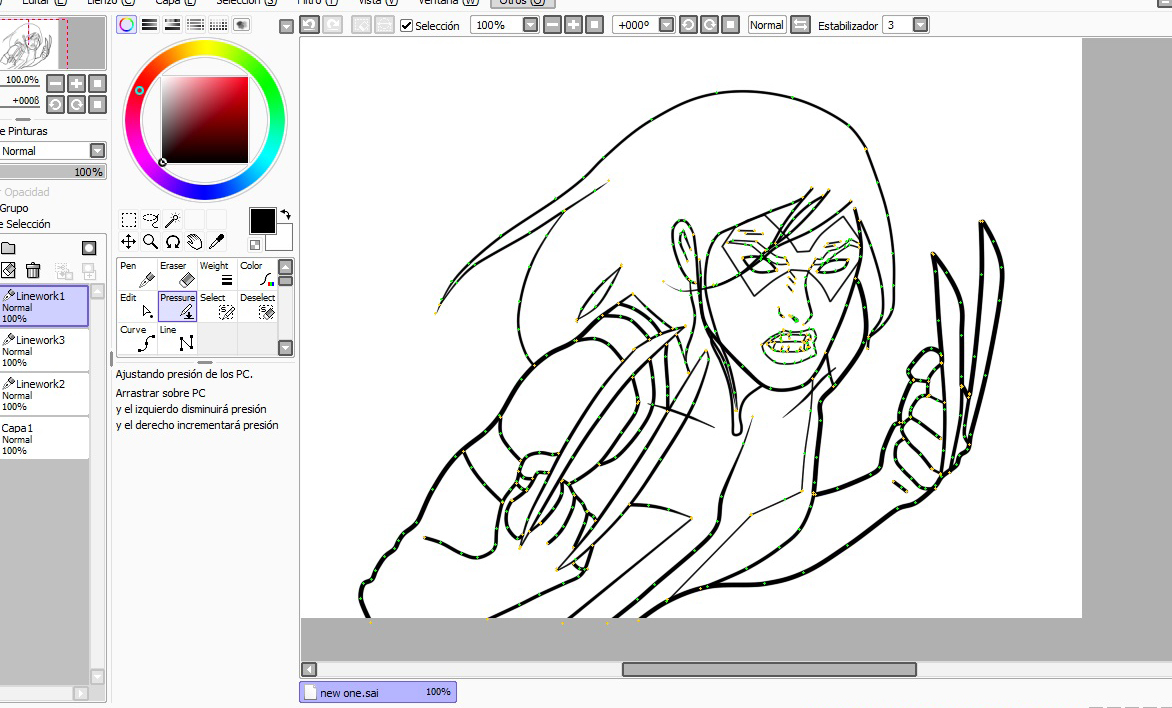Screen dimensions: 1172x708
Task: Select the Curve tool
Action: [x=137, y=338]
